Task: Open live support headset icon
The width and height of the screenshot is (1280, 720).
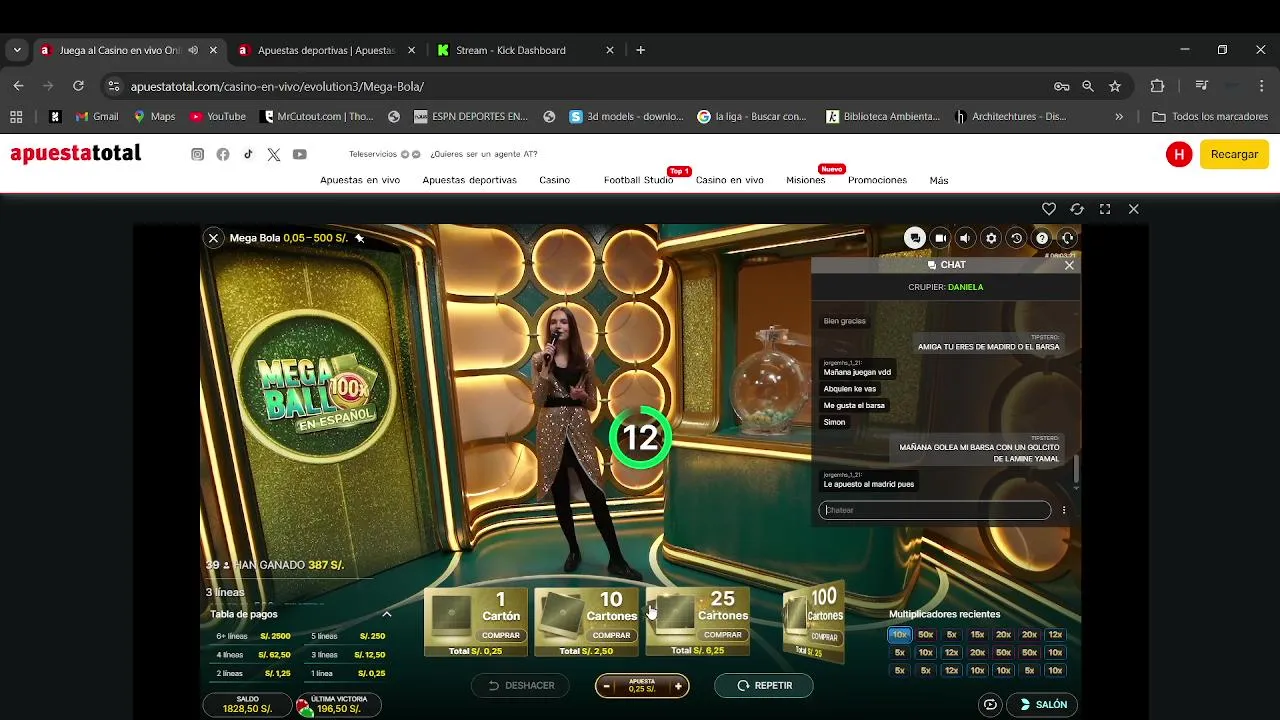Action: click(x=1068, y=238)
